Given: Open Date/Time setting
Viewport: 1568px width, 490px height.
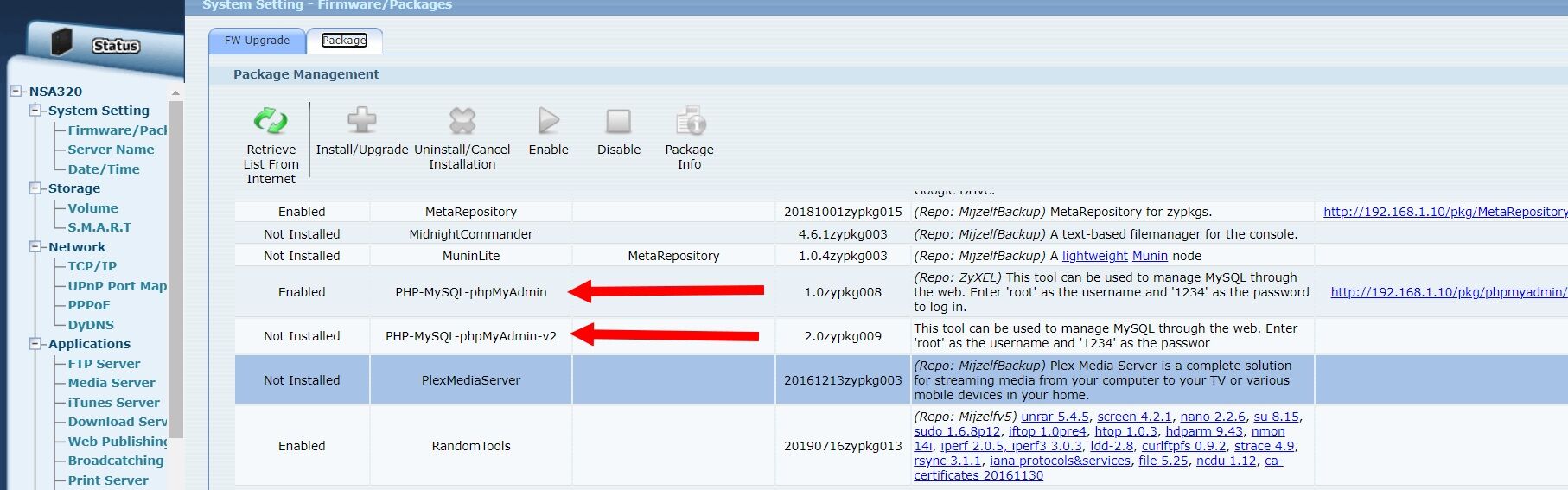Looking at the screenshot, I should [x=104, y=169].
